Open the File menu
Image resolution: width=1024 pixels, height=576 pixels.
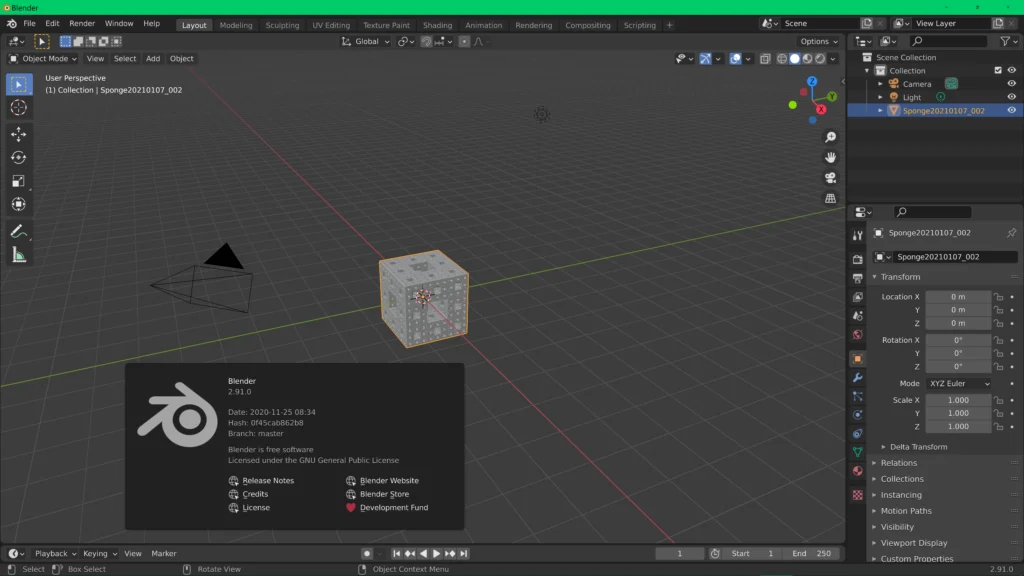coord(29,24)
